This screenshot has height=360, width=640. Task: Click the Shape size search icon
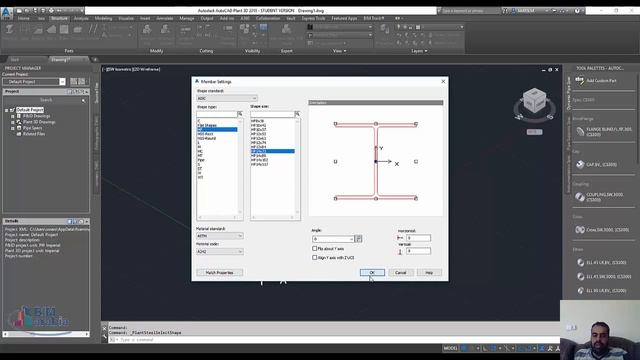pyautogui.click(x=297, y=114)
